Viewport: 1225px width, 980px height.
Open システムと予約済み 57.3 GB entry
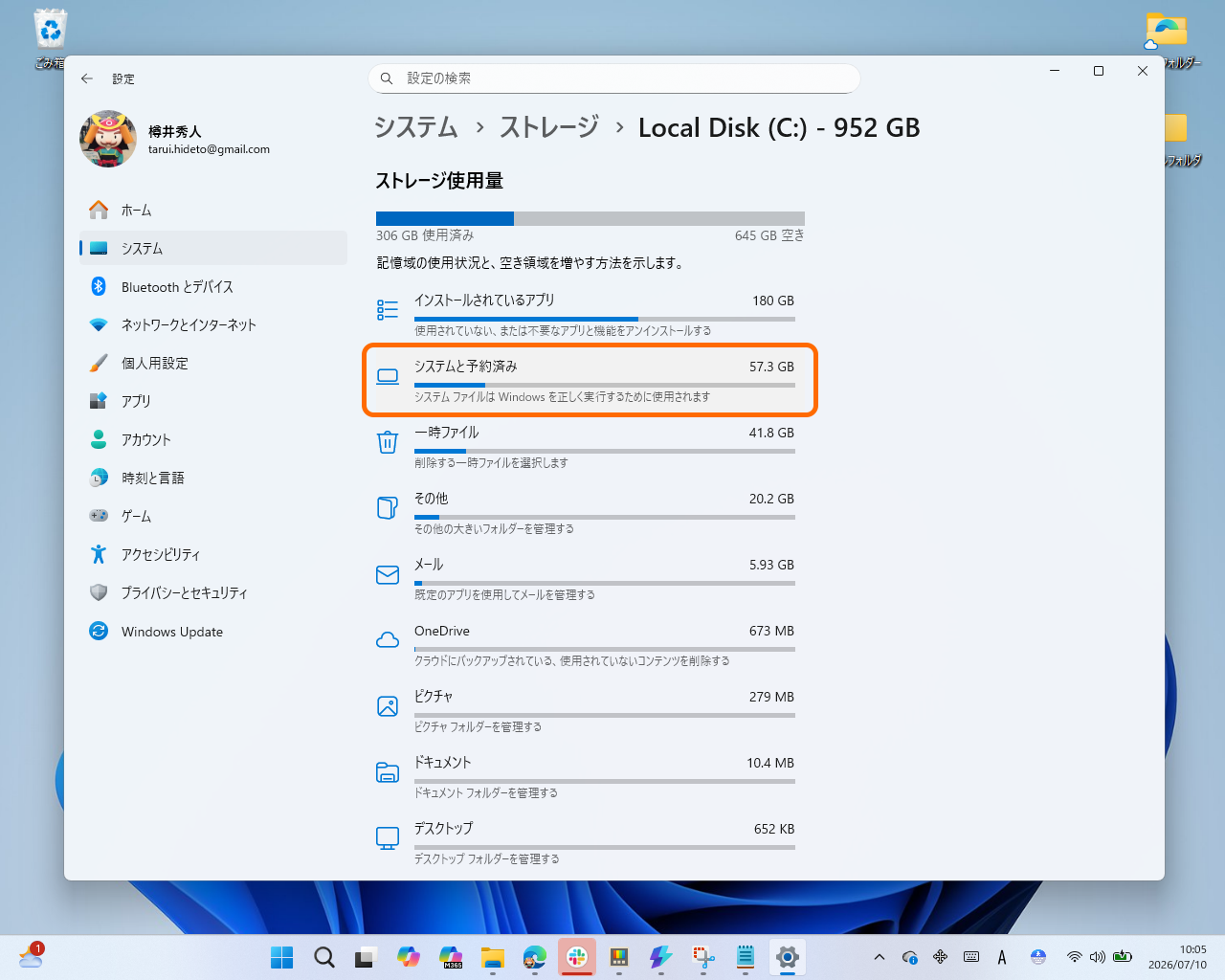[x=590, y=380]
